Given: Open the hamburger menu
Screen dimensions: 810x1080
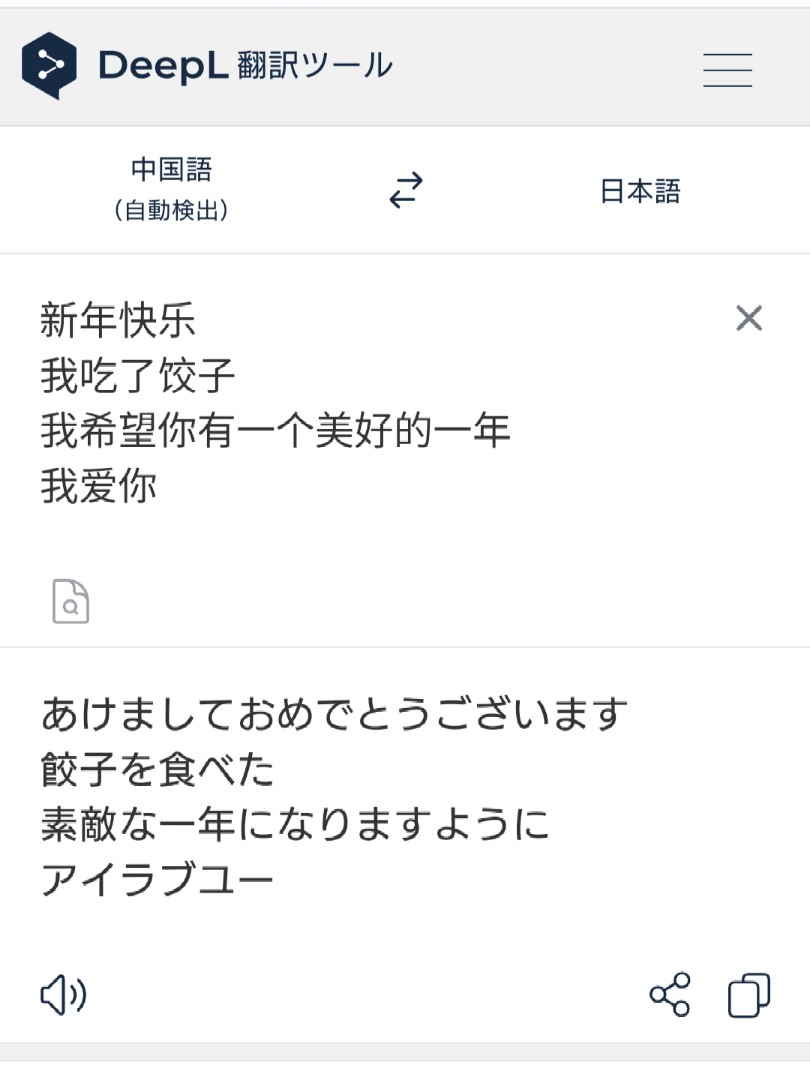Looking at the screenshot, I should tap(727, 70).
